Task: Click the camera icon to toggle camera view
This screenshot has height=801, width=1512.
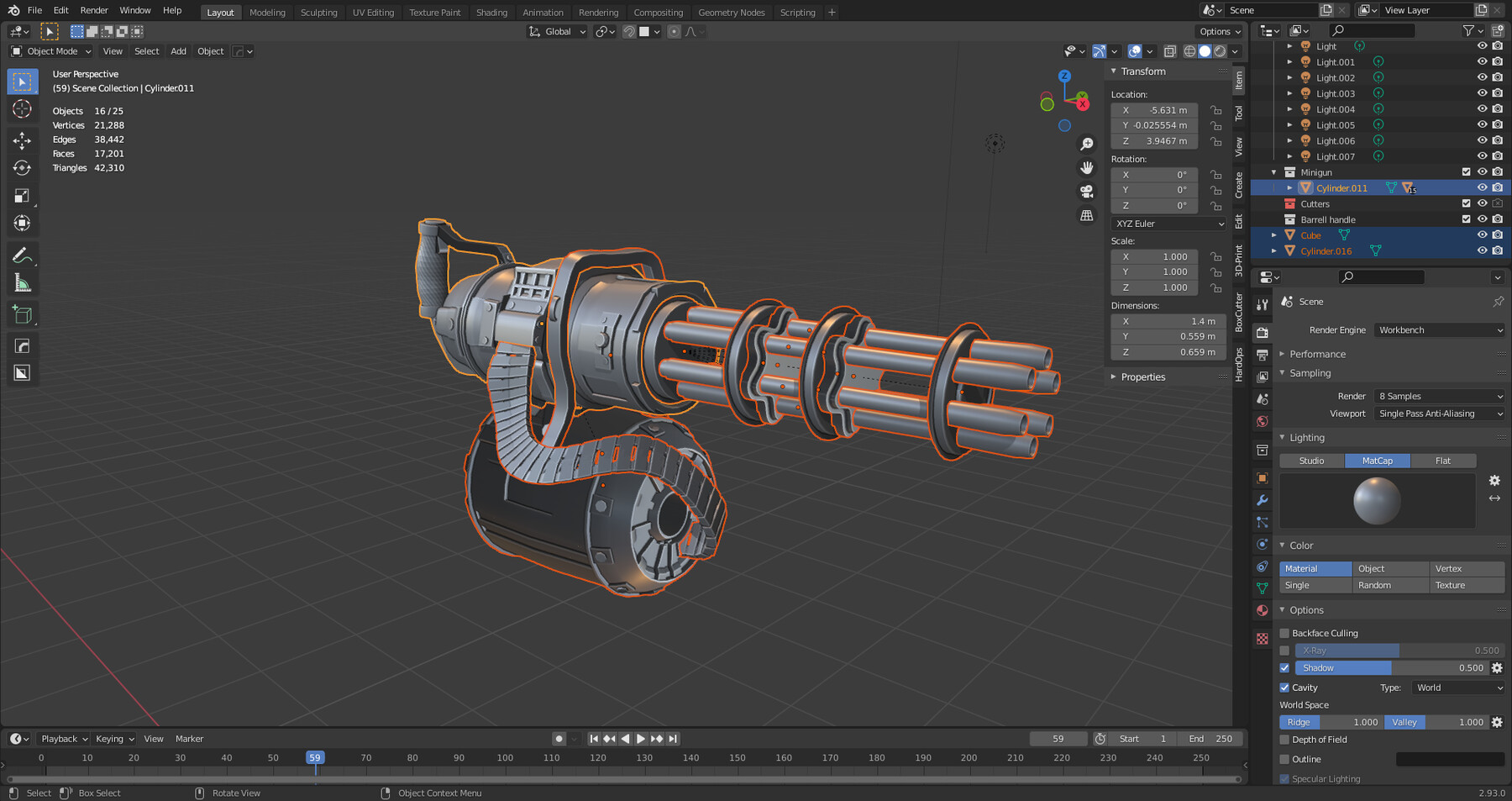Action: [1086, 191]
